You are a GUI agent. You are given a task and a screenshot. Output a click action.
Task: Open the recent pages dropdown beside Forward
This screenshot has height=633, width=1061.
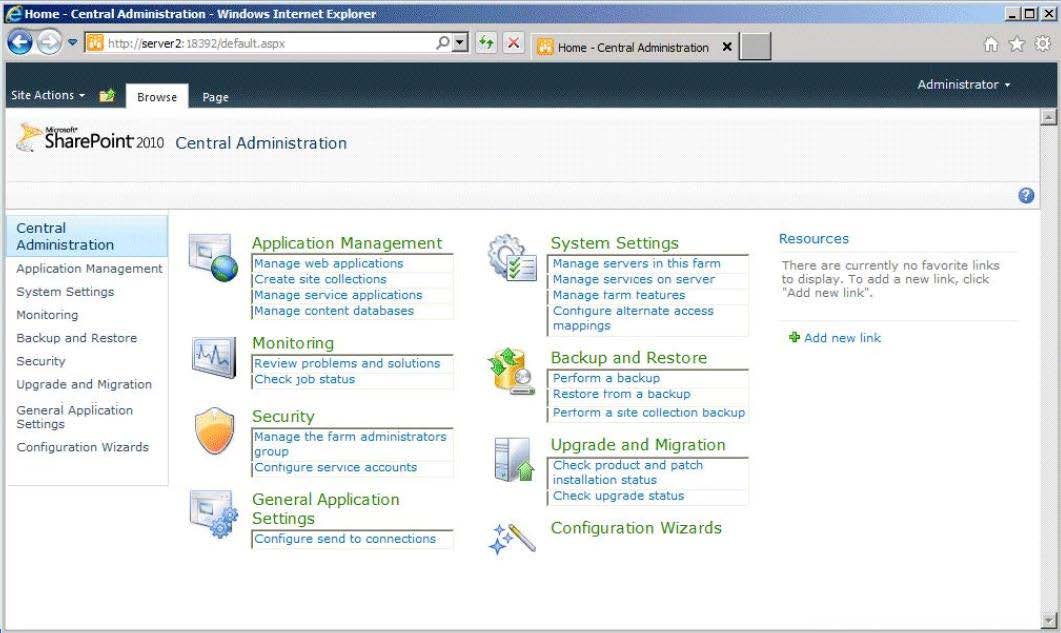click(x=72, y=43)
